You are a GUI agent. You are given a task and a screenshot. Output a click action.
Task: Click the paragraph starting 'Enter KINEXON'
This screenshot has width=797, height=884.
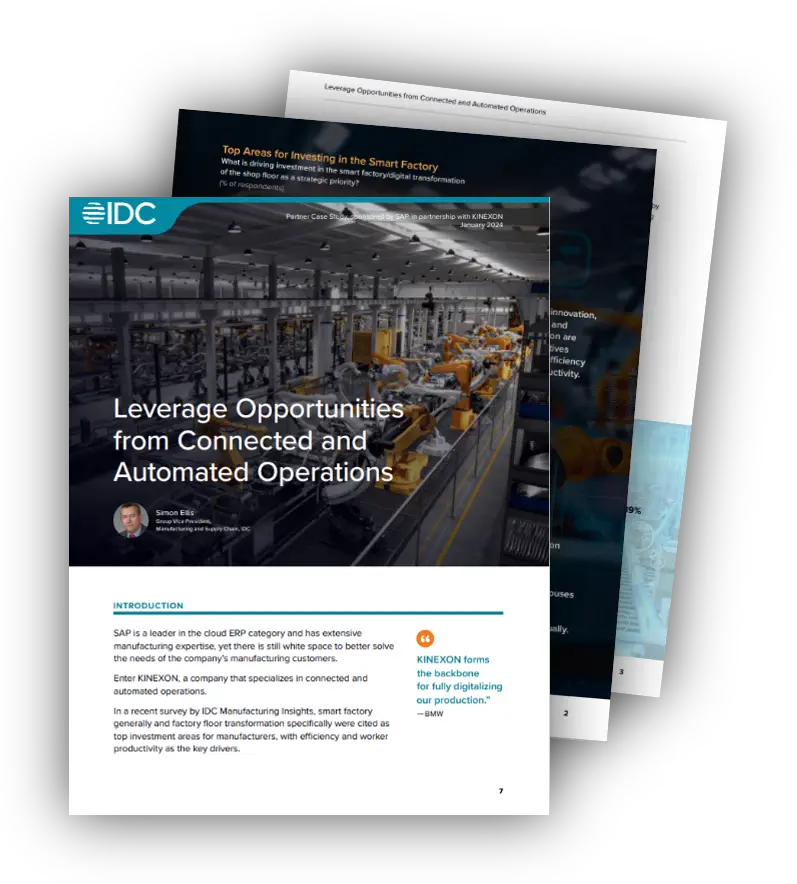[x=240, y=684]
